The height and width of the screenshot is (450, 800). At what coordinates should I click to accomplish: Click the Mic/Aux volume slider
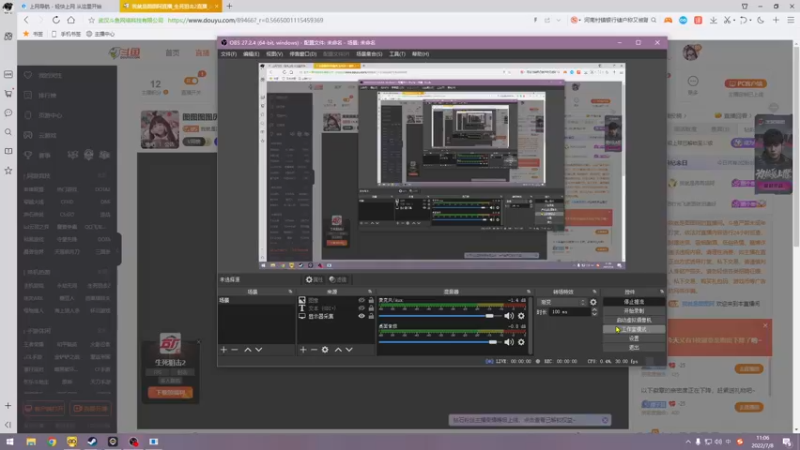(x=439, y=316)
